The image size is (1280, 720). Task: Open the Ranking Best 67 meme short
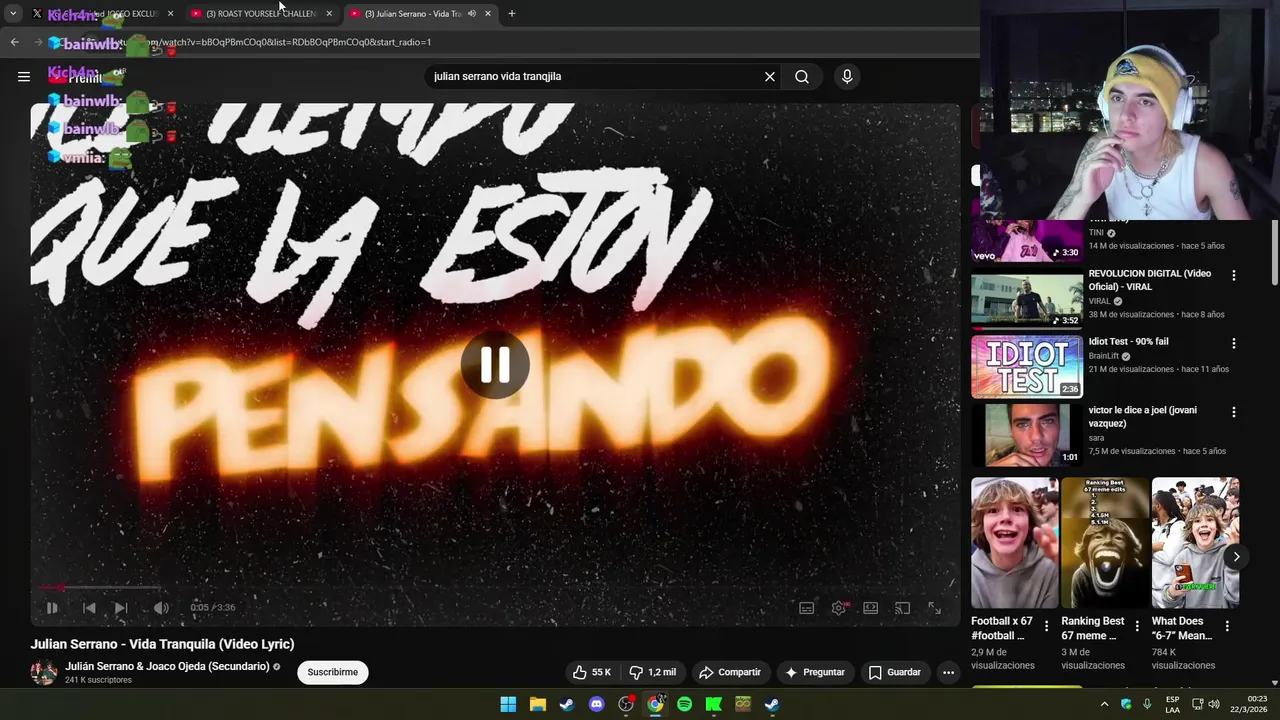tap(1105, 543)
